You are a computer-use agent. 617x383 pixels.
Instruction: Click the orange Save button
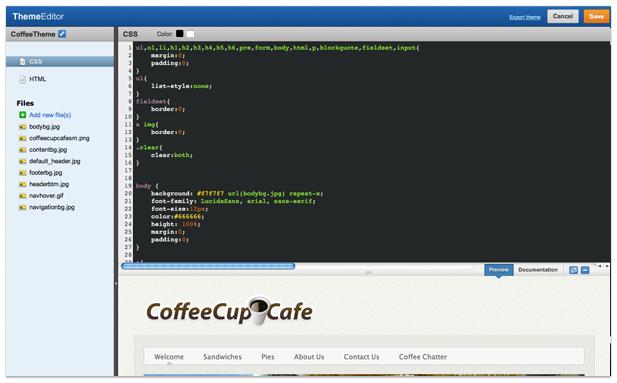[x=596, y=16]
